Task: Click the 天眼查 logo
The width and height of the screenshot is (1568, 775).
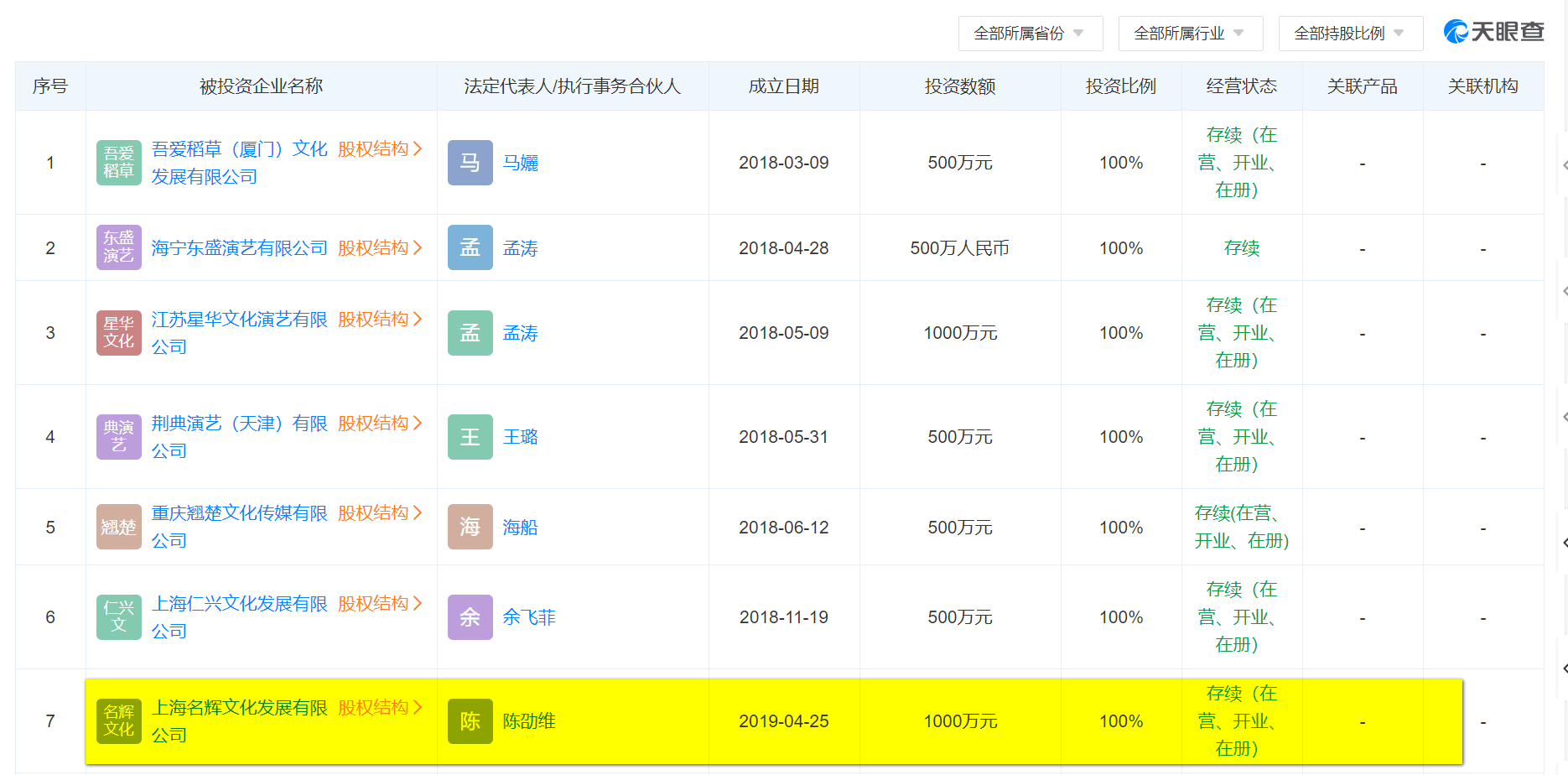Action: coord(1493,32)
